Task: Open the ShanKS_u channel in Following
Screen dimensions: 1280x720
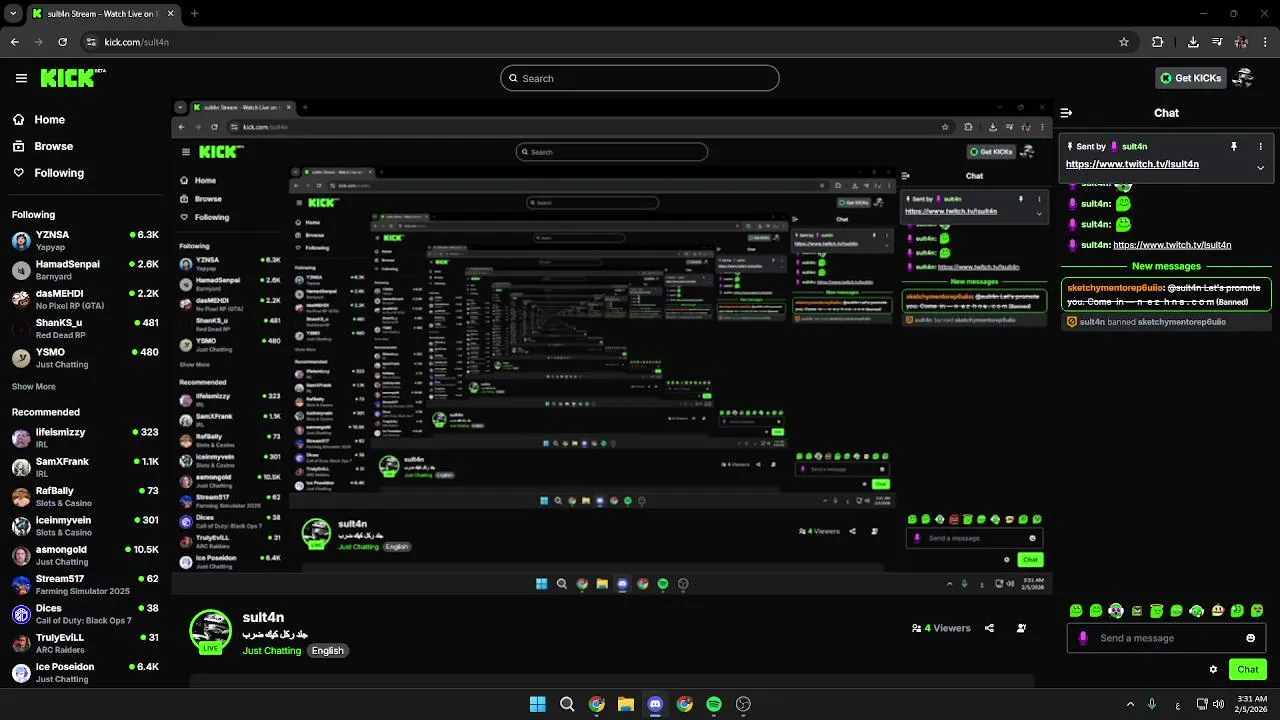Action: pyautogui.click(x=85, y=328)
